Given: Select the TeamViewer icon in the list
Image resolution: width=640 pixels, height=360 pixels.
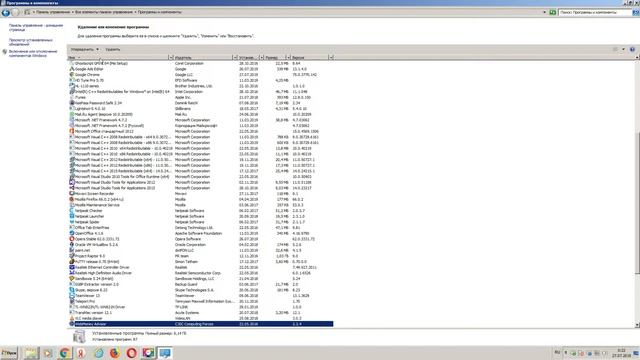Looking at the screenshot, I should pos(72,296).
